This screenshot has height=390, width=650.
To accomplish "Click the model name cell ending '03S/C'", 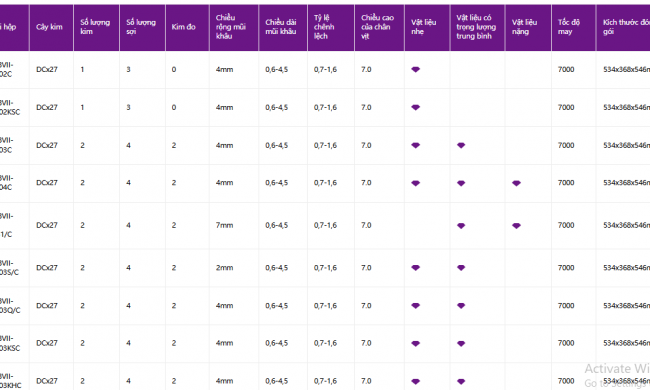I will click(x=10, y=268).
